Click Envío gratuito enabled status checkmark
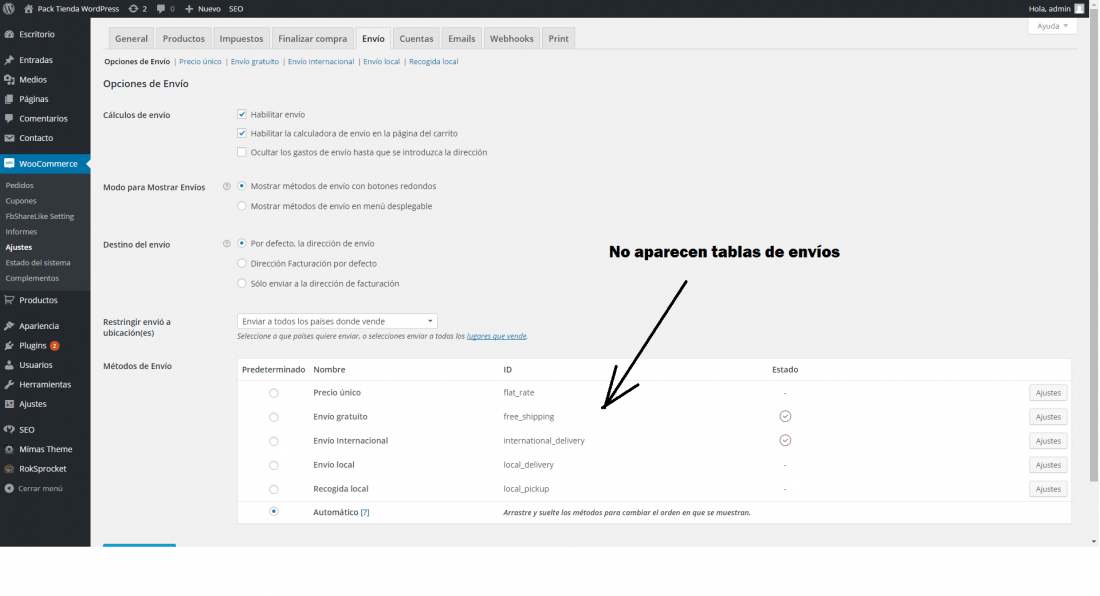The height and width of the screenshot is (596, 1100). pyautogui.click(x=785, y=416)
